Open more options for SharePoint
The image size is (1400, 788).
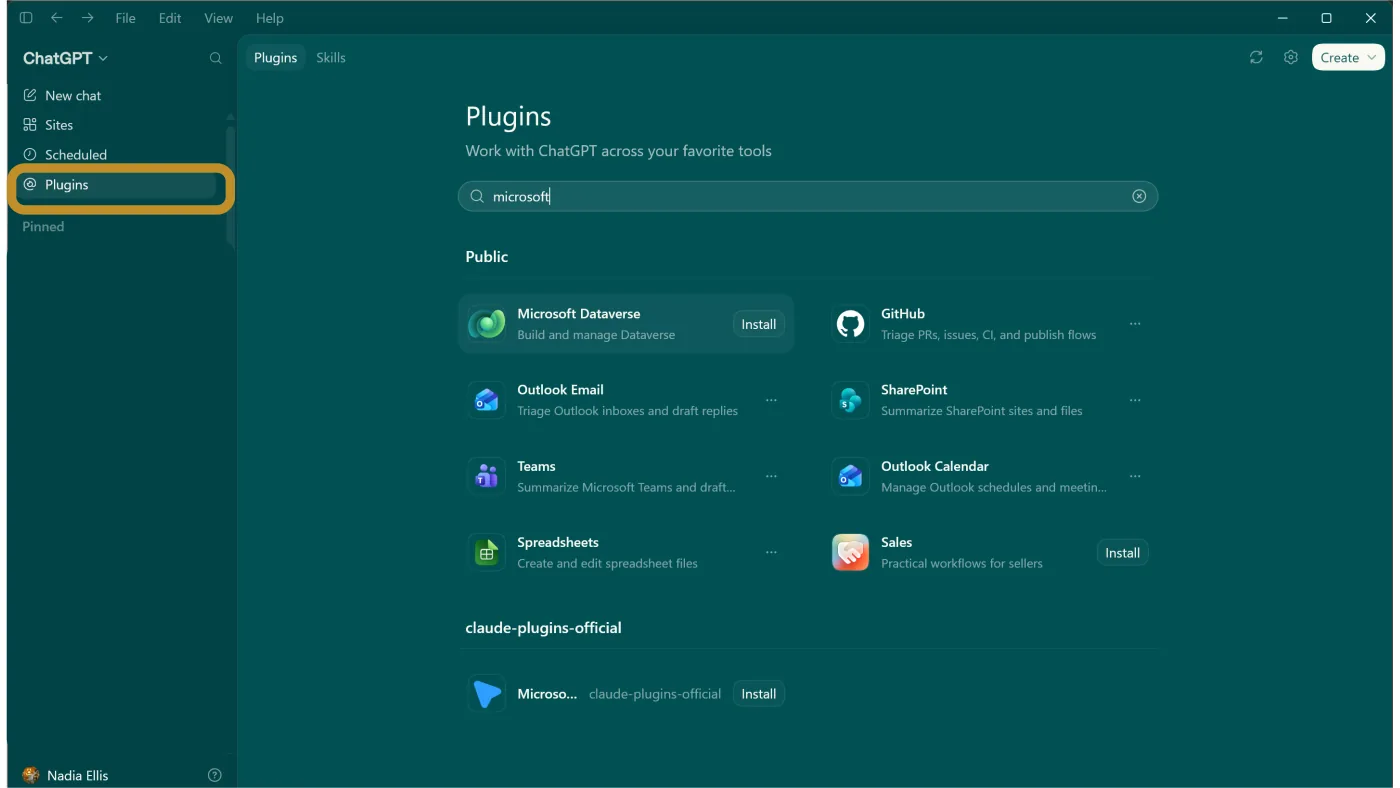click(1135, 400)
